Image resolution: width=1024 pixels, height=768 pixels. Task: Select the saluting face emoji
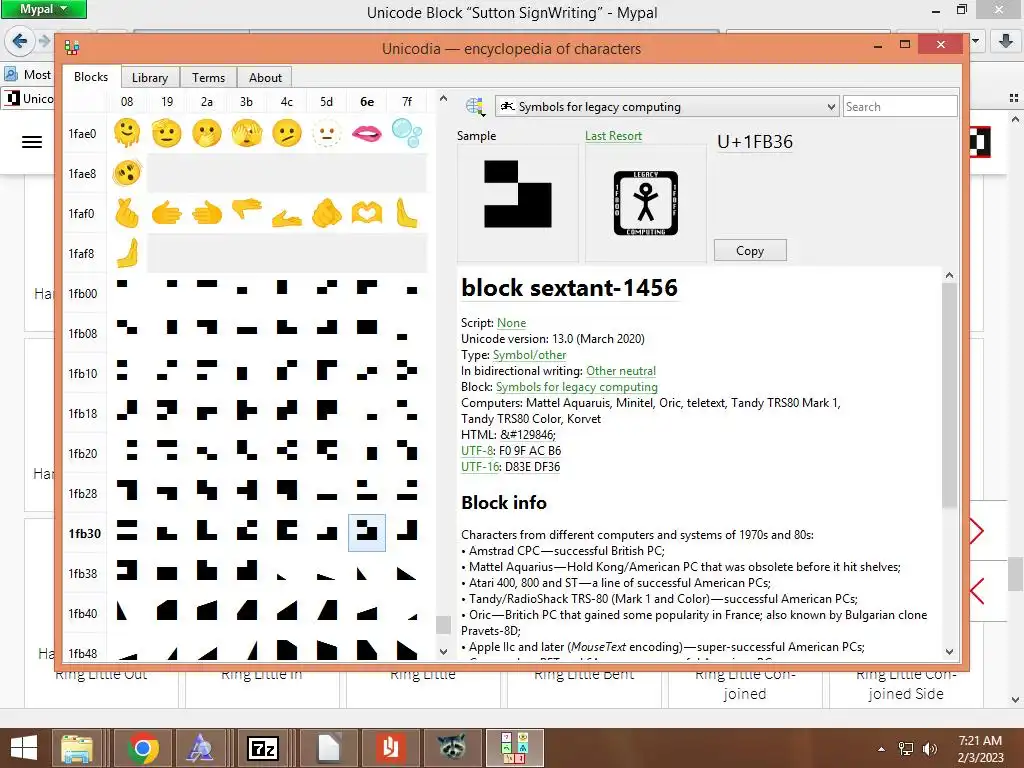[x=167, y=133]
